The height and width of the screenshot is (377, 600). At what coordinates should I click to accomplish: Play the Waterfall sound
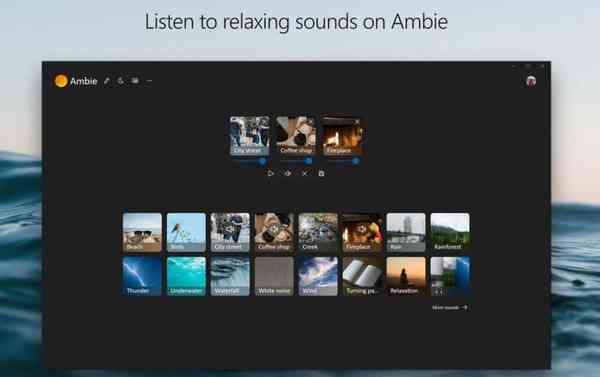click(230, 276)
